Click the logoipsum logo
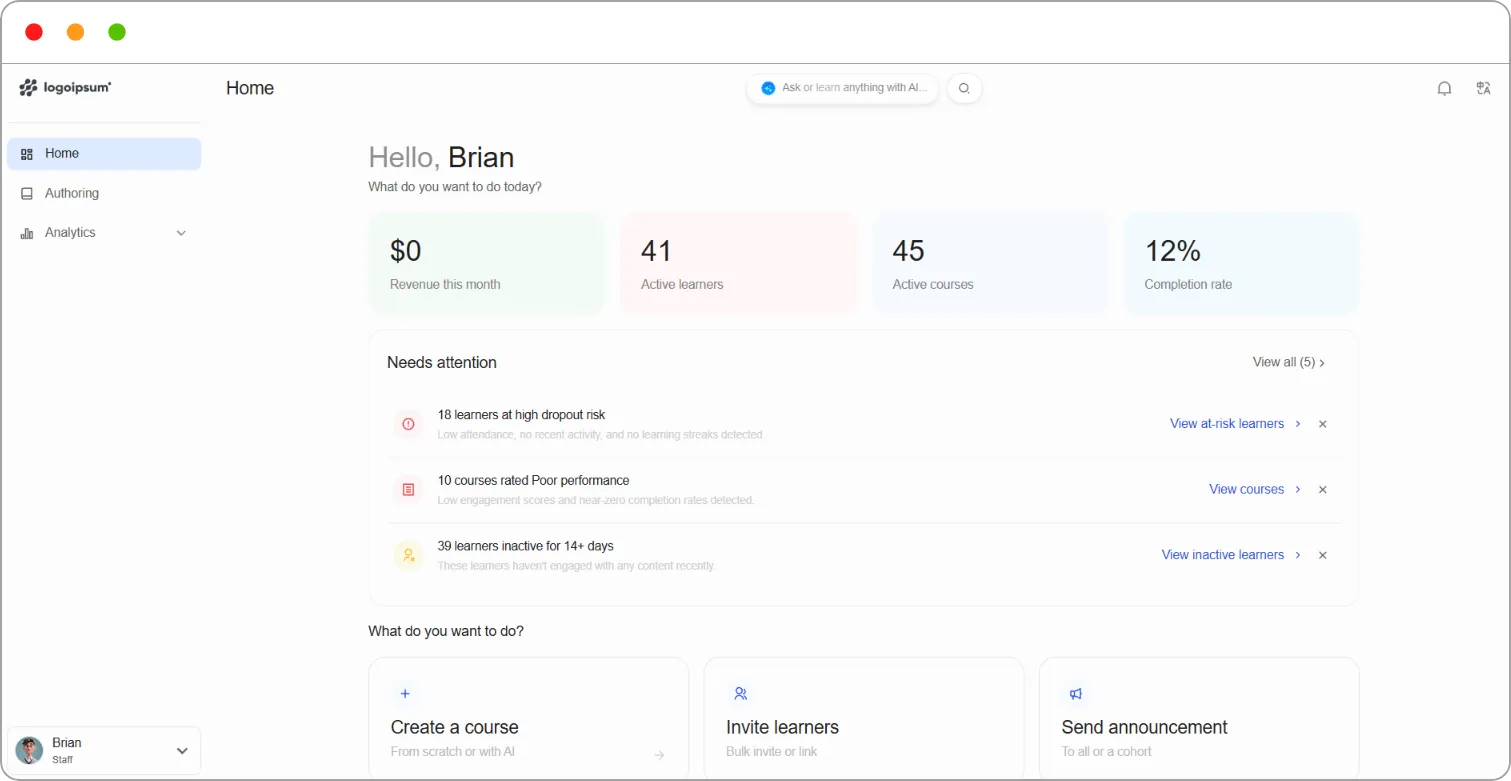1511x781 pixels. pos(65,88)
